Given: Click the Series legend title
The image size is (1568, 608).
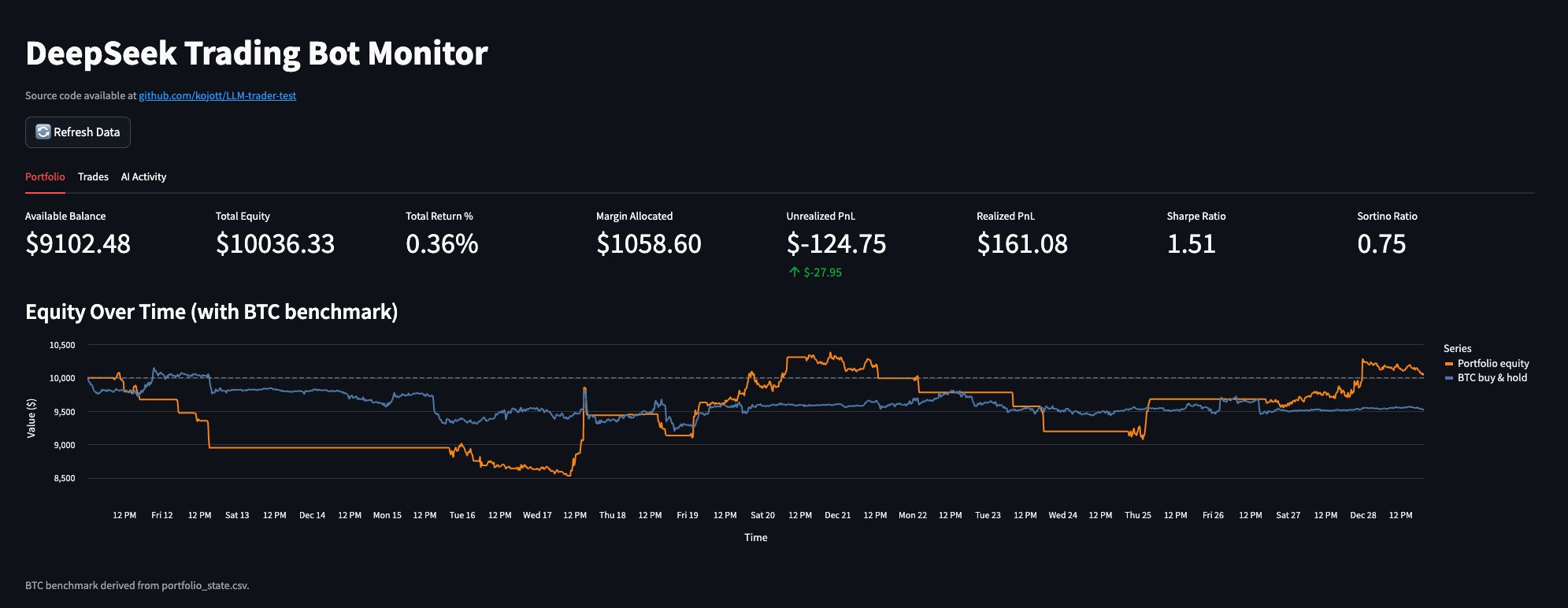Looking at the screenshot, I should tap(1457, 348).
